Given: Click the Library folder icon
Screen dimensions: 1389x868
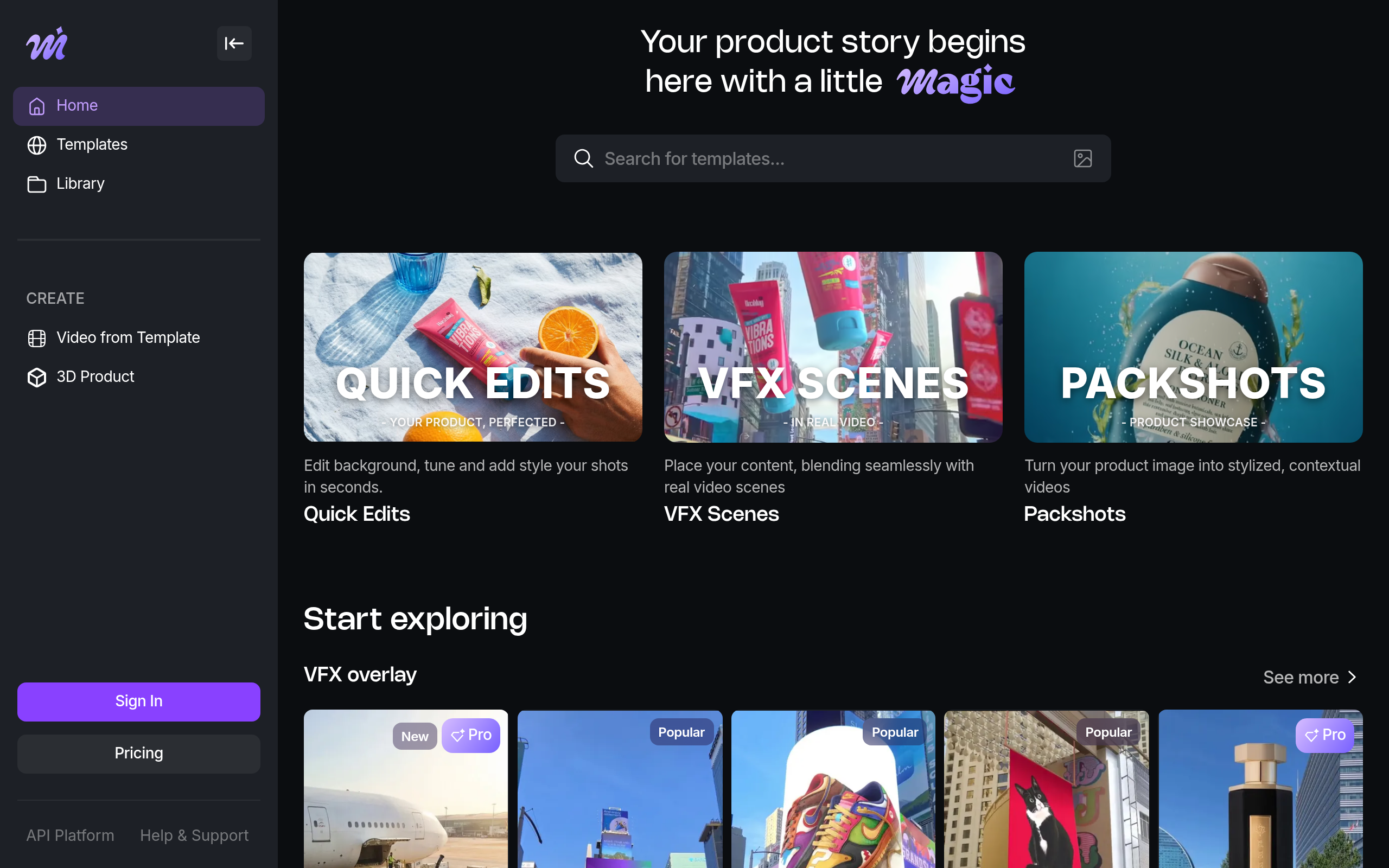Looking at the screenshot, I should 37,184.
